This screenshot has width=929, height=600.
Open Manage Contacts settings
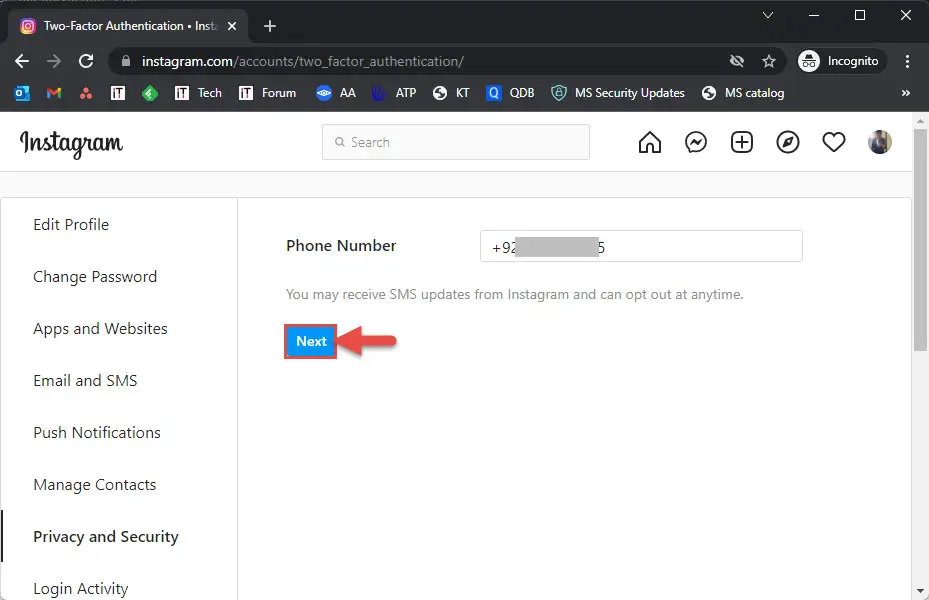(94, 485)
